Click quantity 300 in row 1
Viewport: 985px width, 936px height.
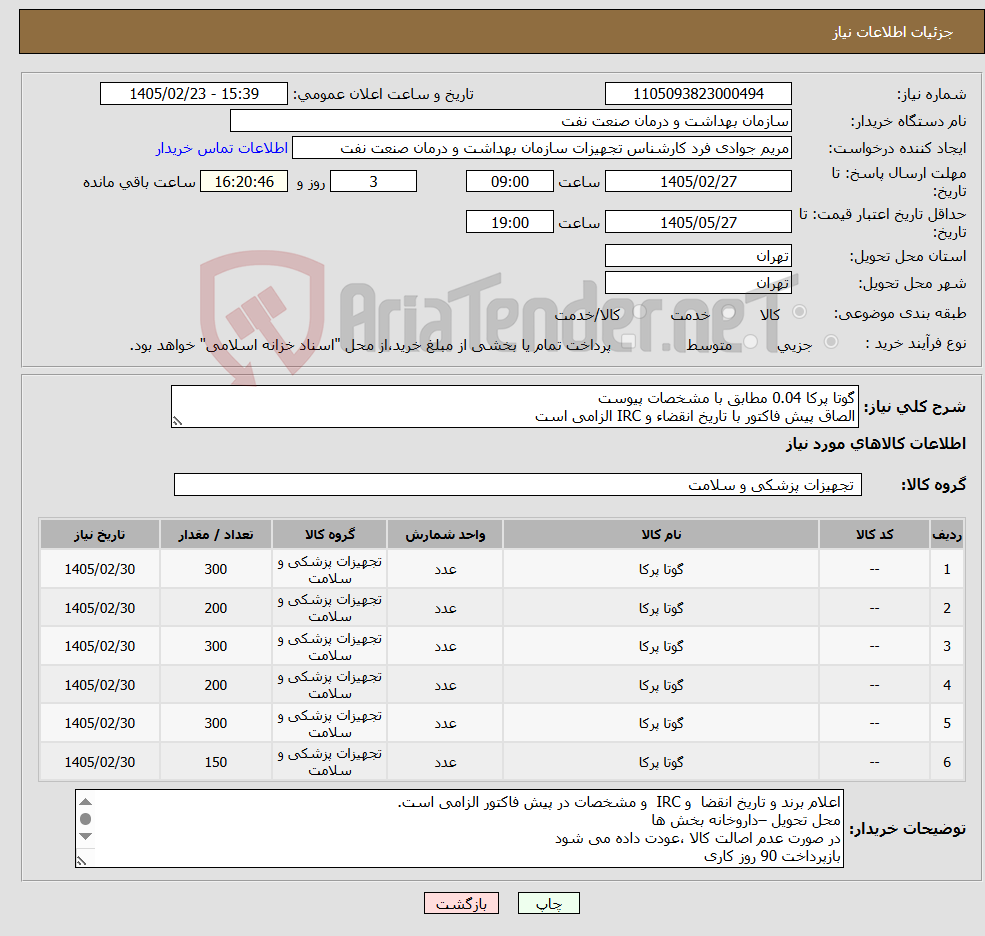coord(215,569)
